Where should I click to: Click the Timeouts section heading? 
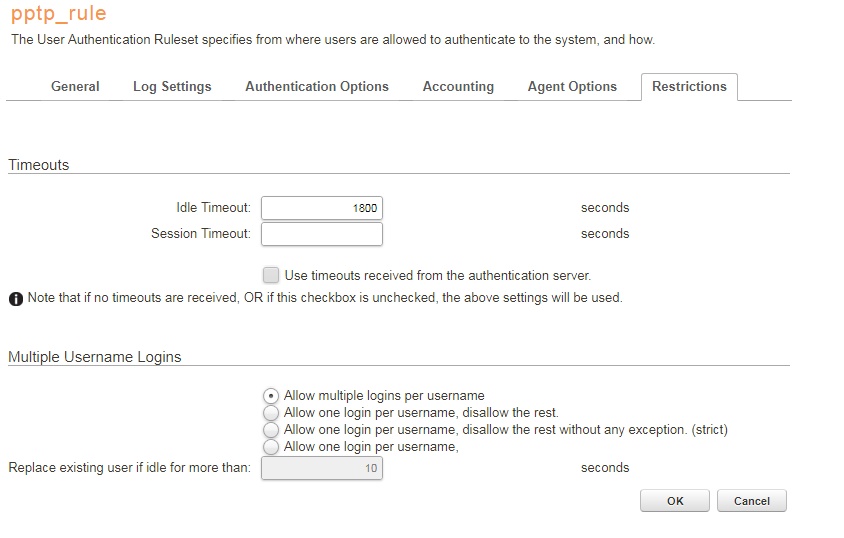click(39, 165)
